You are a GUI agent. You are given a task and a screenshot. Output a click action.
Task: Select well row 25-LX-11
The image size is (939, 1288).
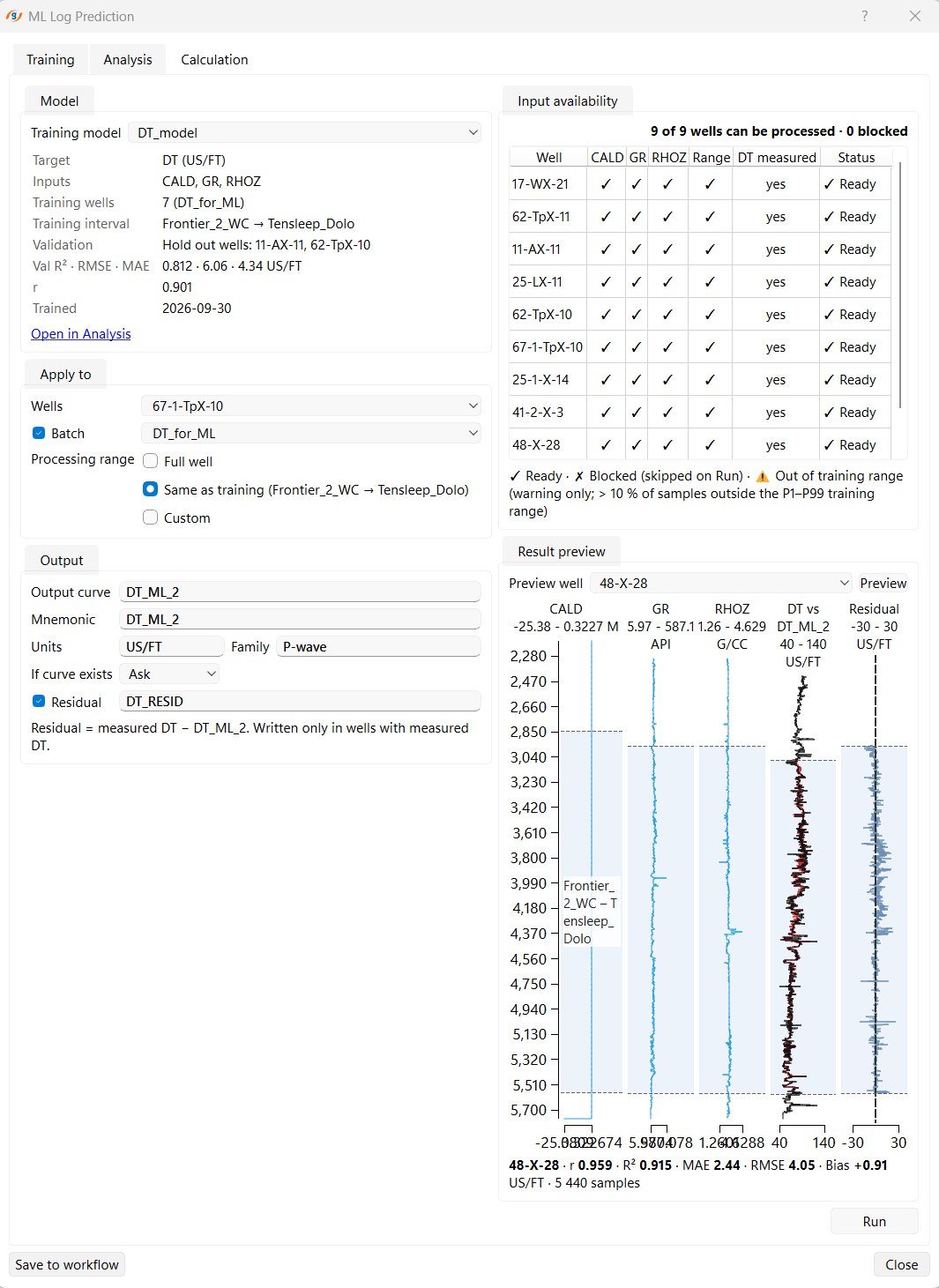700,281
